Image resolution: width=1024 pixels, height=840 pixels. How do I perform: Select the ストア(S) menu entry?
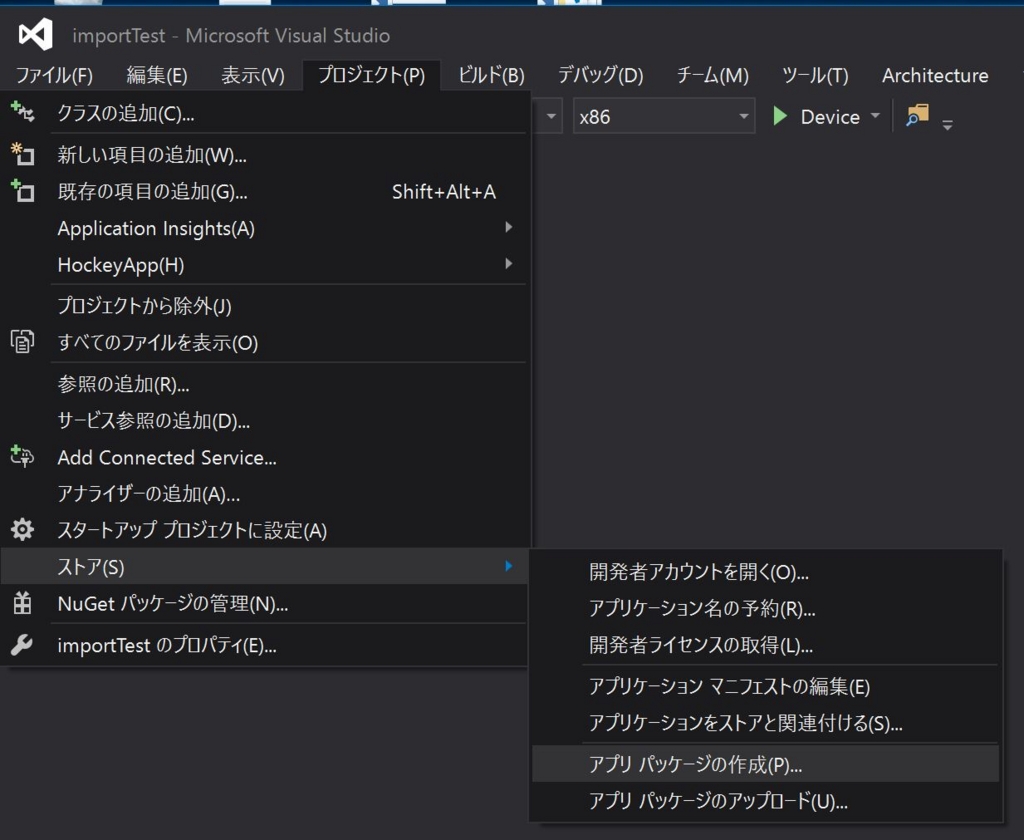point(264,566)
